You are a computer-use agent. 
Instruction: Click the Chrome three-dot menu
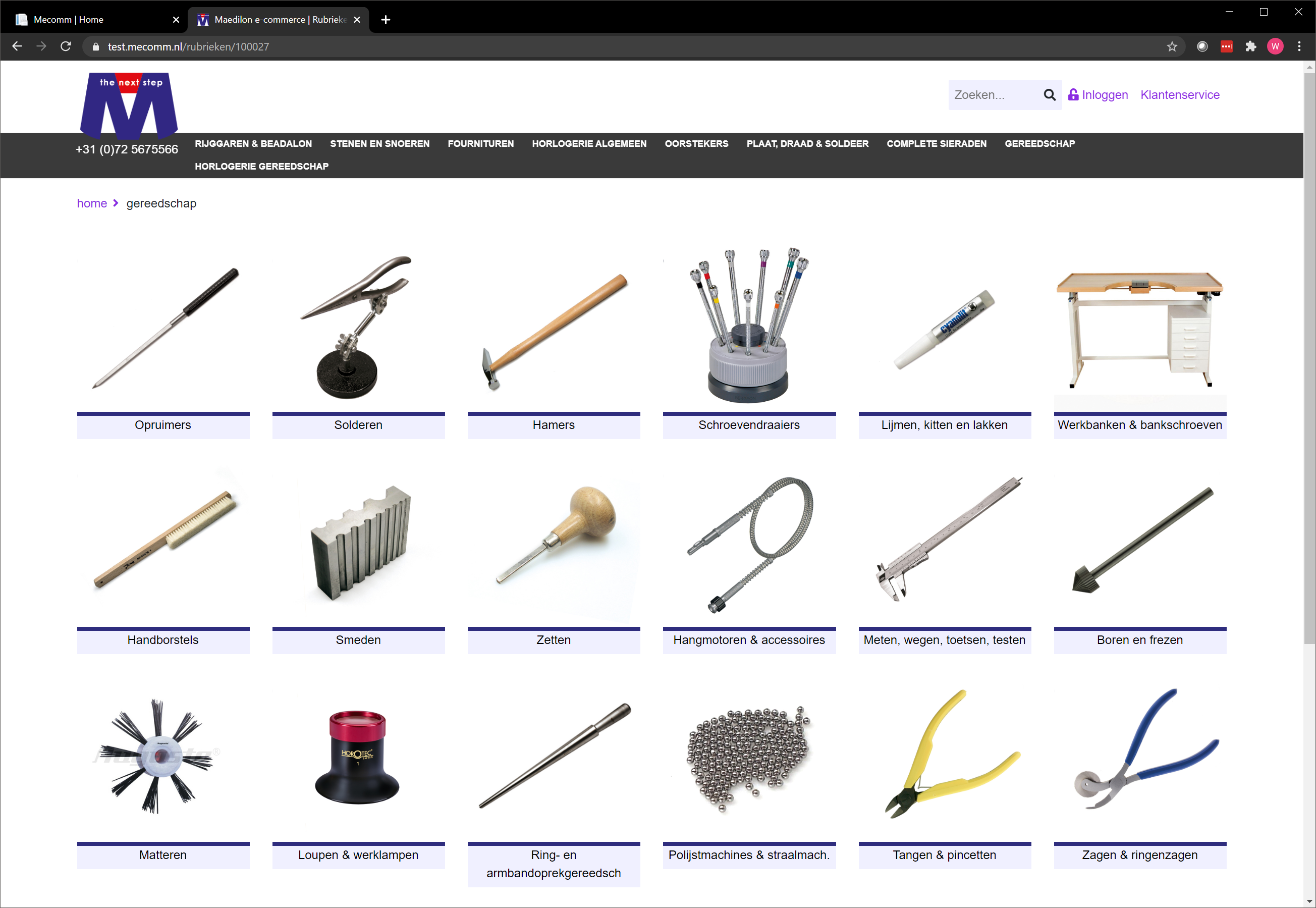[x=1299, y=46]
